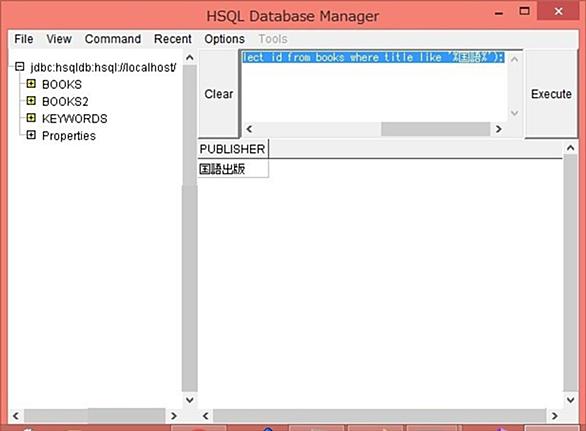Viewport: 586px width, 431px height.
Task: Open the Recent menu
Action: pyautogui.click(x=173, y=39)
